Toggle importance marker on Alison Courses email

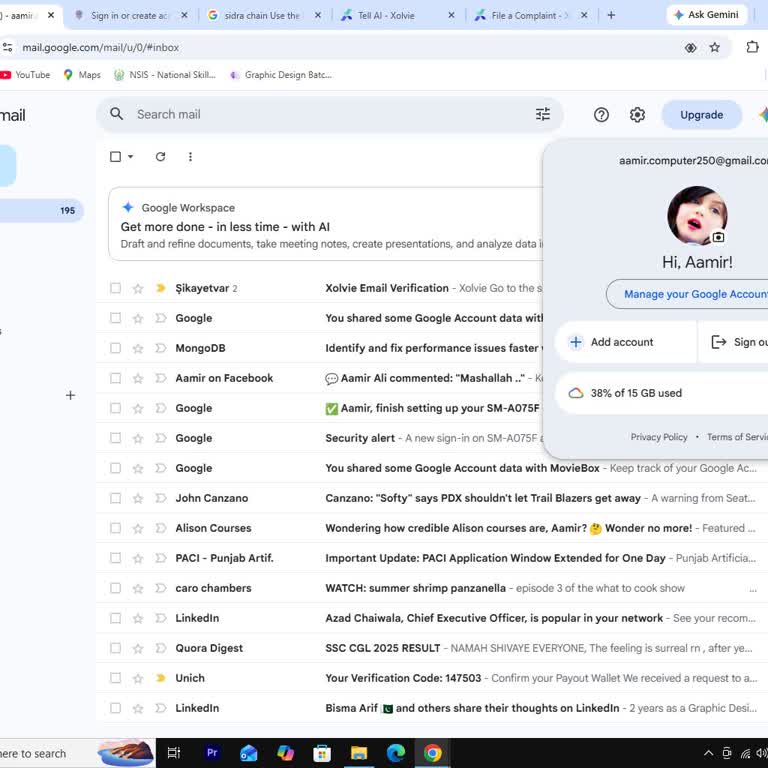click(x=161, y=528)
